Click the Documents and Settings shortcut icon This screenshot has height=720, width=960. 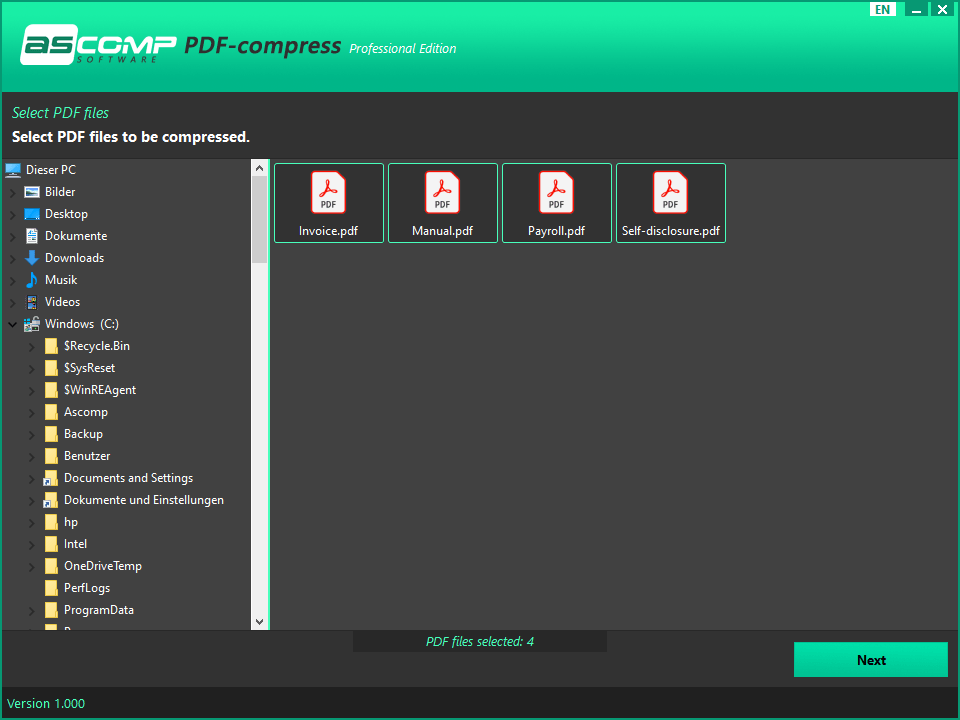point(51,479)
